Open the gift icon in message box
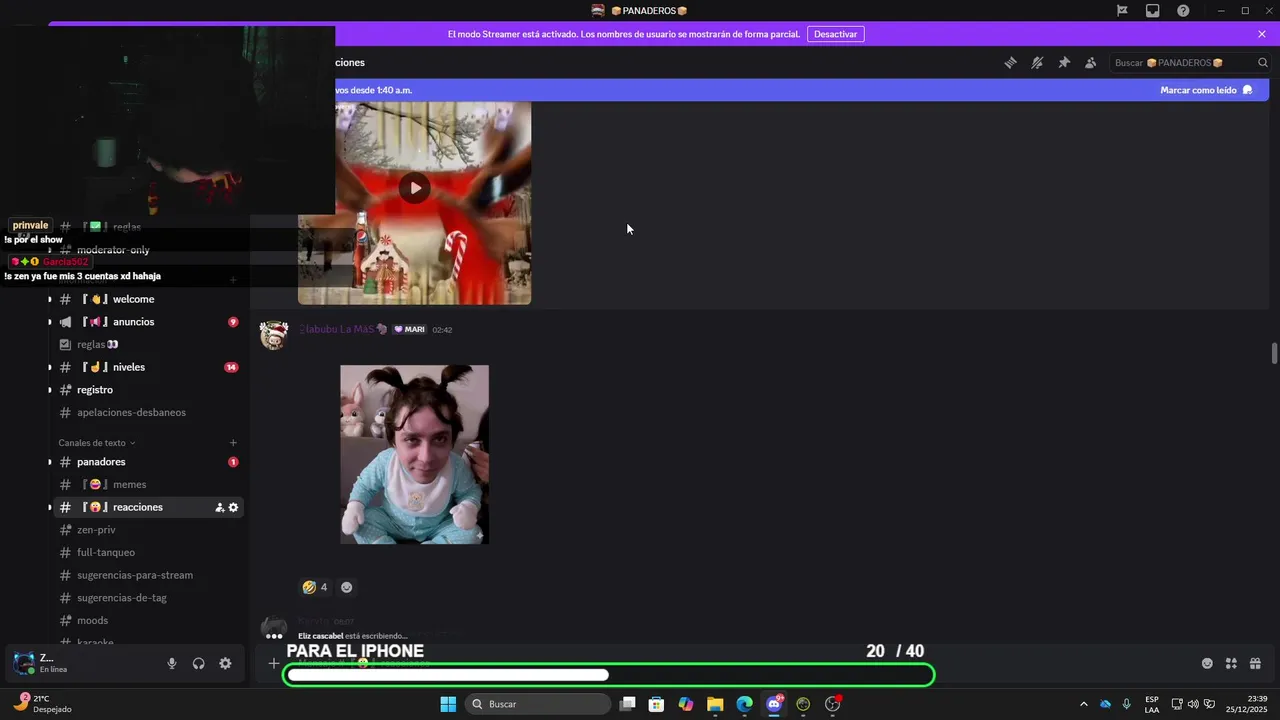Image resolution: width=1280 pixels, height=720 pixels. pyautogui.click(x=1255, y=663)
